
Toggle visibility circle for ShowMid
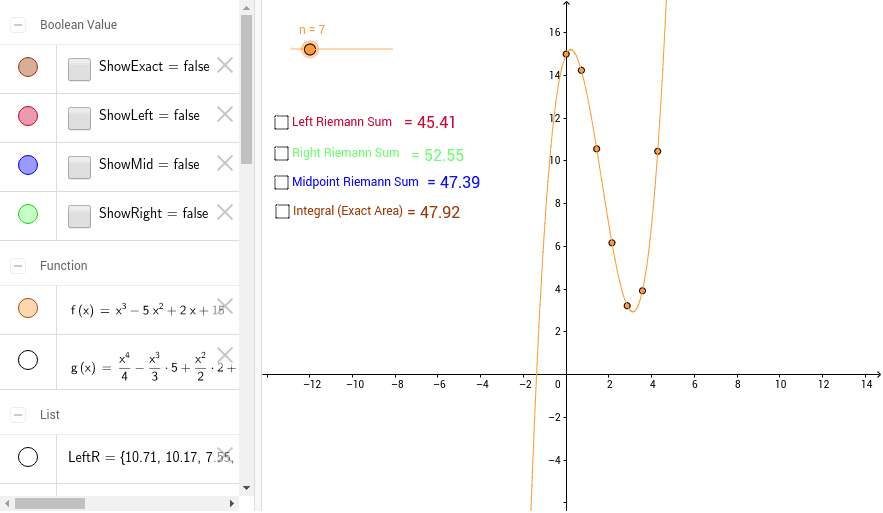(28, 165)
